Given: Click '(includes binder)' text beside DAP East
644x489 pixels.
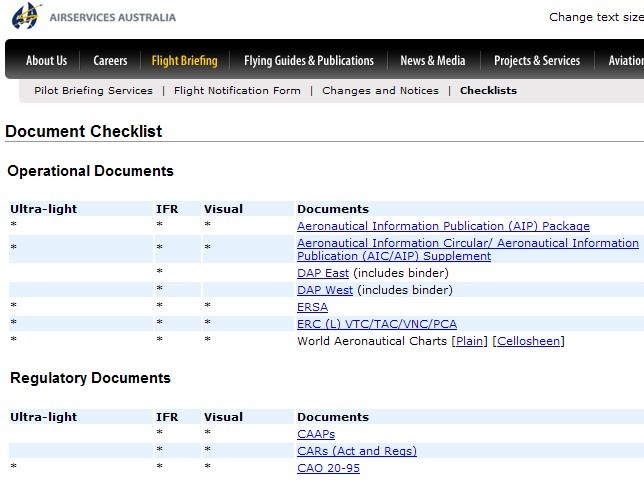Looking at the screenshot, I should tap(401, 273).
